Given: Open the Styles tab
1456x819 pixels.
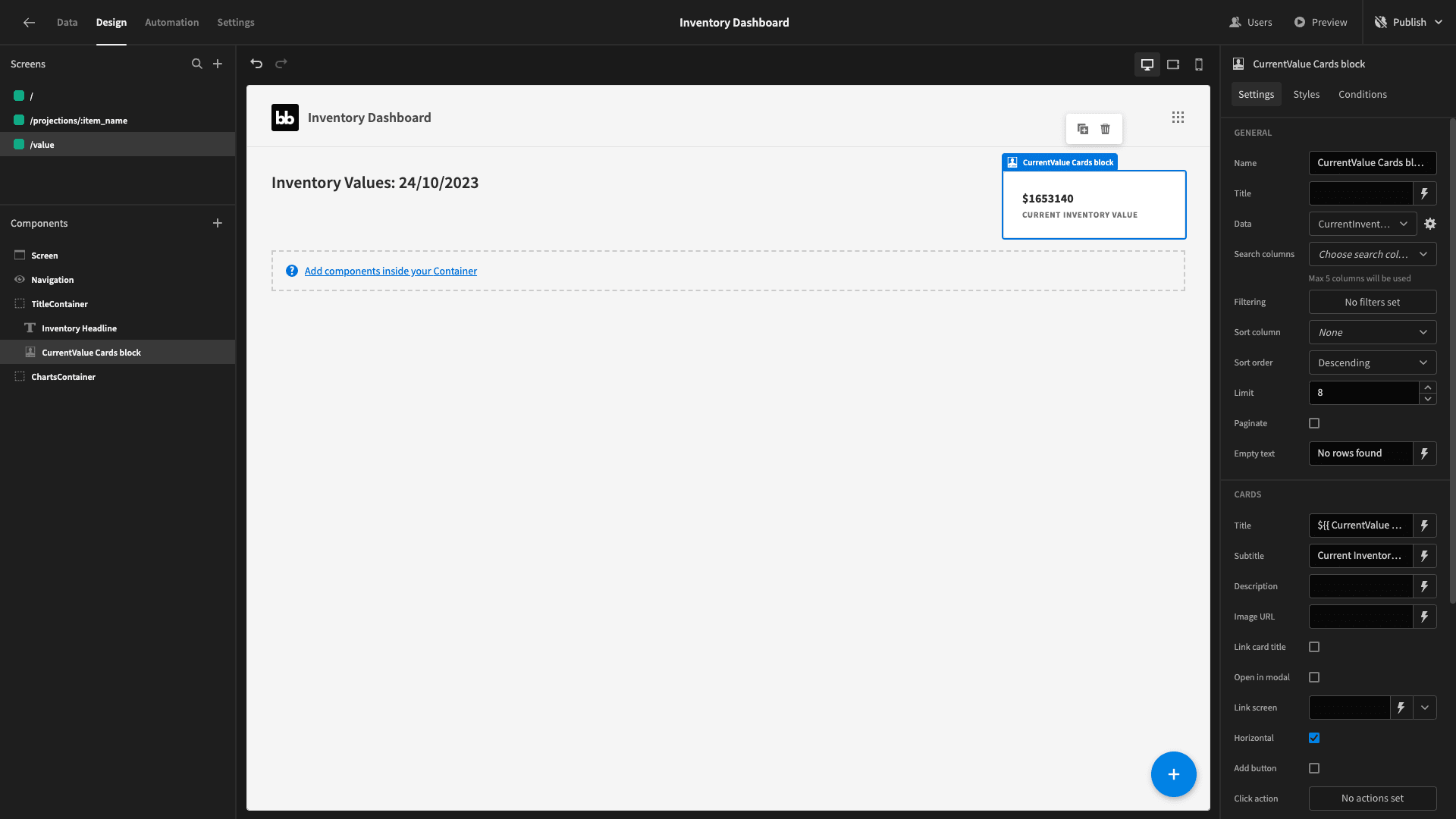Looking at the screenshot, I should [x=1307, y=95].
